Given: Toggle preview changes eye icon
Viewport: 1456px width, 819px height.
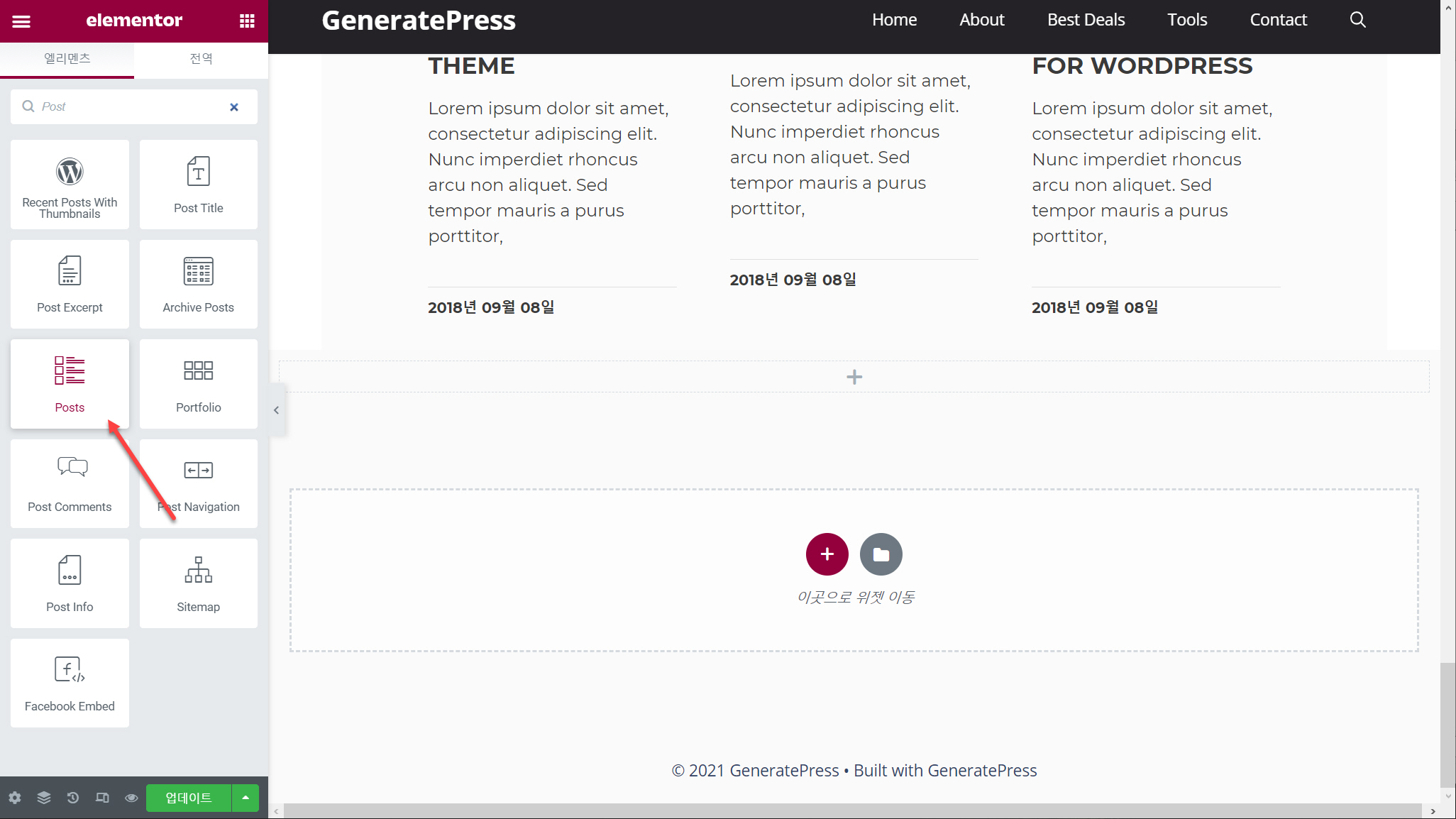Looking at the screenshot, I should click(x=131, y=798).
